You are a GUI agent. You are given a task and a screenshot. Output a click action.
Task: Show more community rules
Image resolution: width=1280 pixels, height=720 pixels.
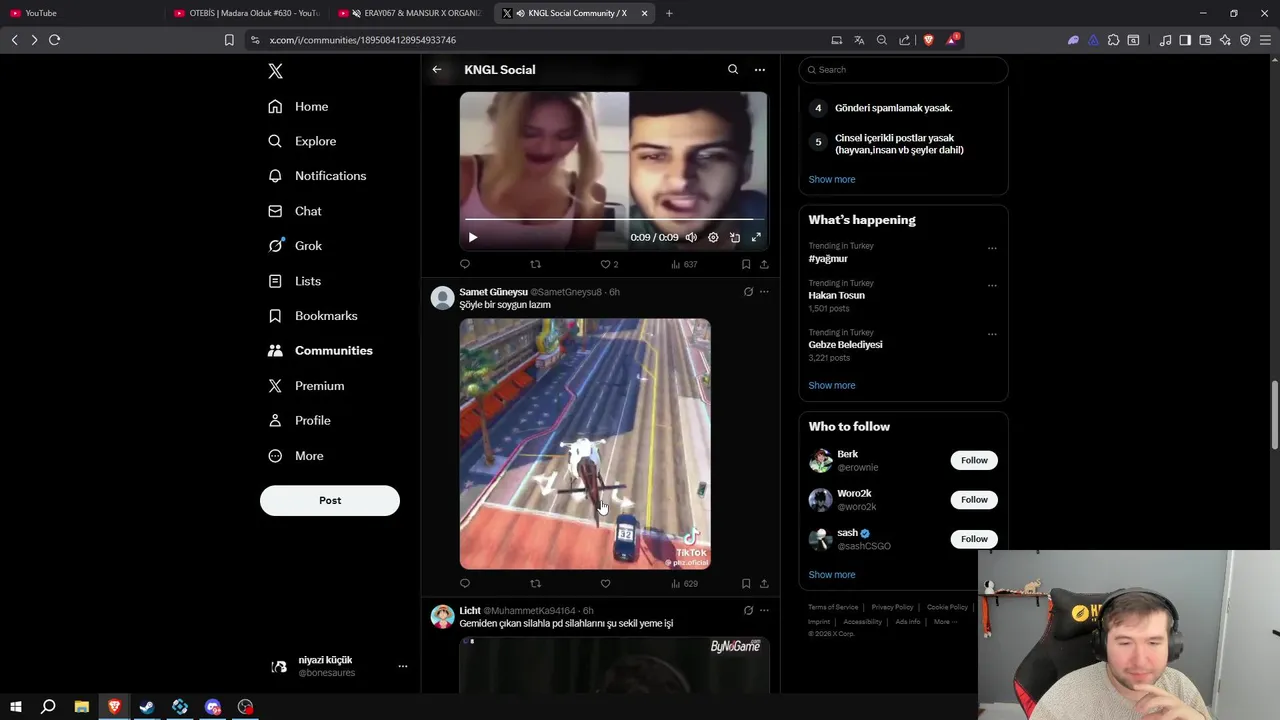coord(832,180)
